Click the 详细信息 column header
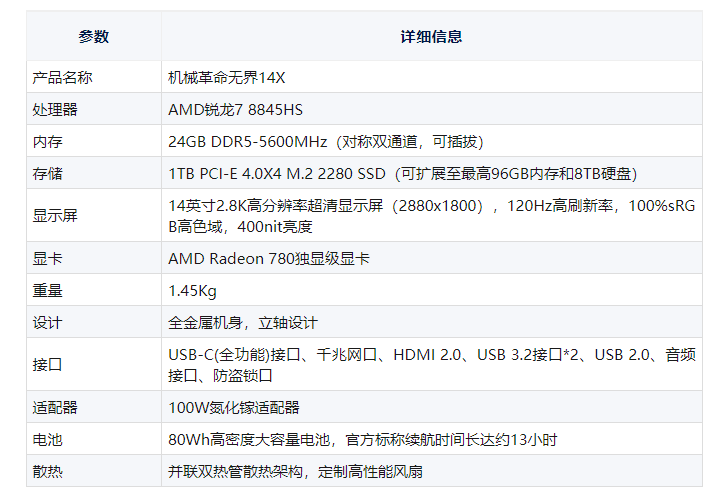 tap(432, 37)
